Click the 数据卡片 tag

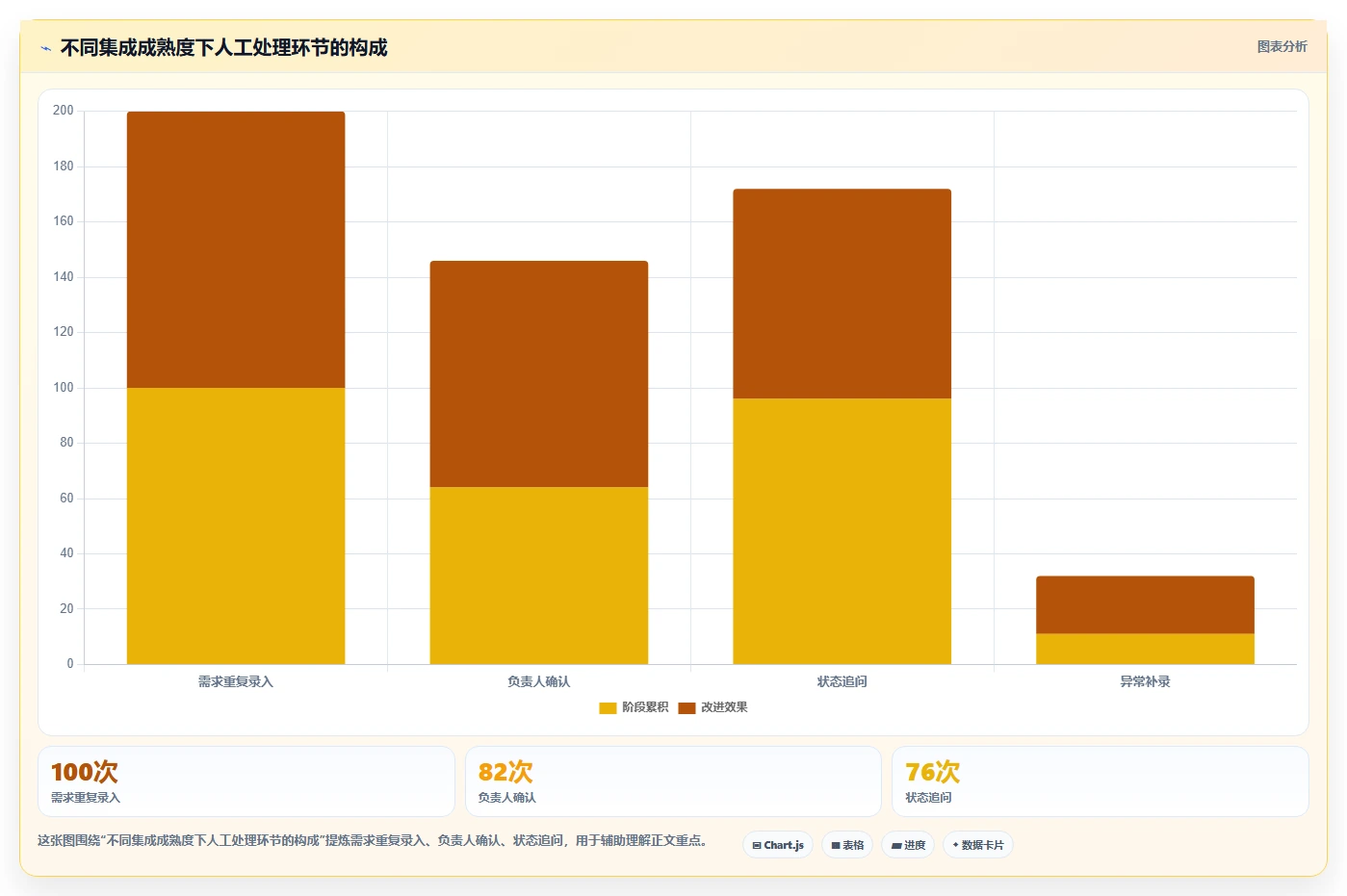coord(978,845)
